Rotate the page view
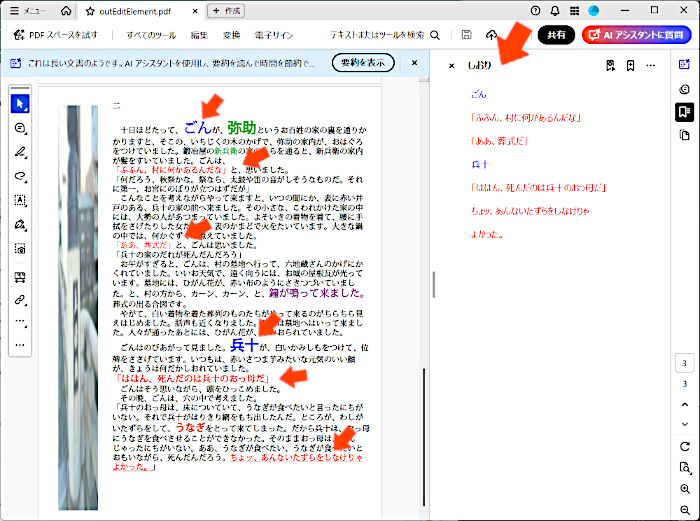The height and width of the screenshot is (521, 700). (x=684, y=446)
